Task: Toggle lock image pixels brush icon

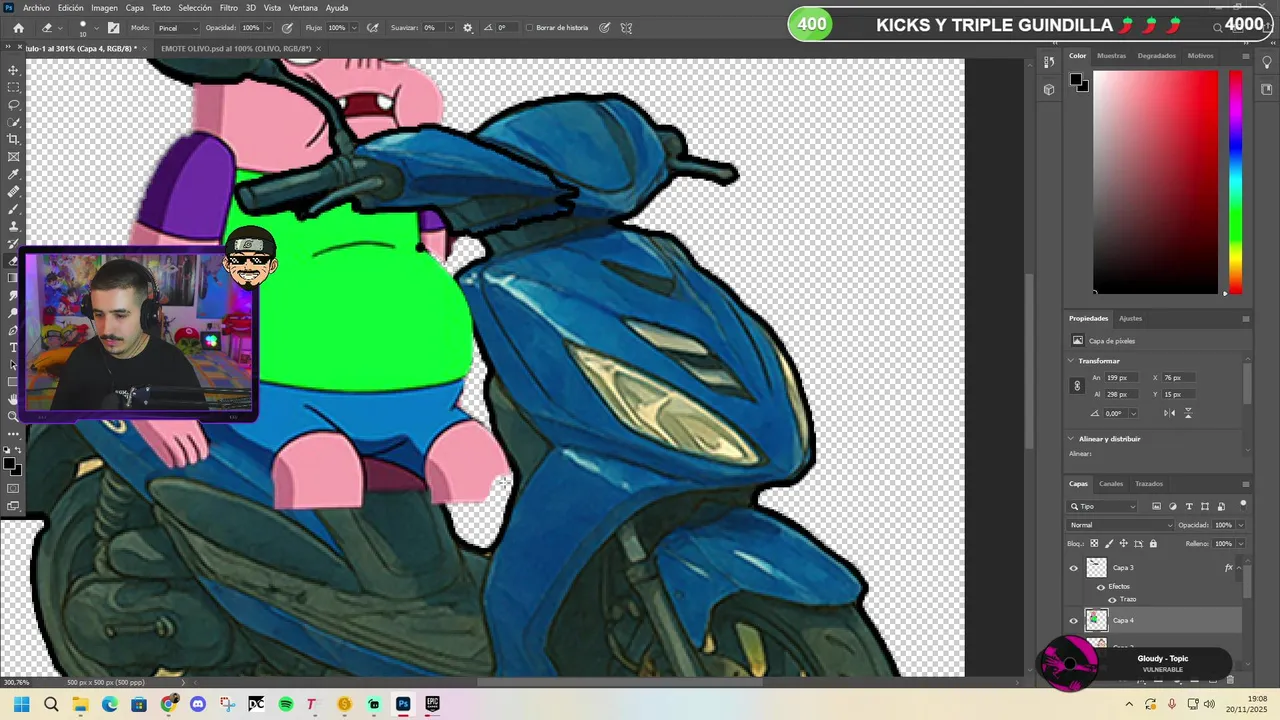Action: pos(1108,544)
